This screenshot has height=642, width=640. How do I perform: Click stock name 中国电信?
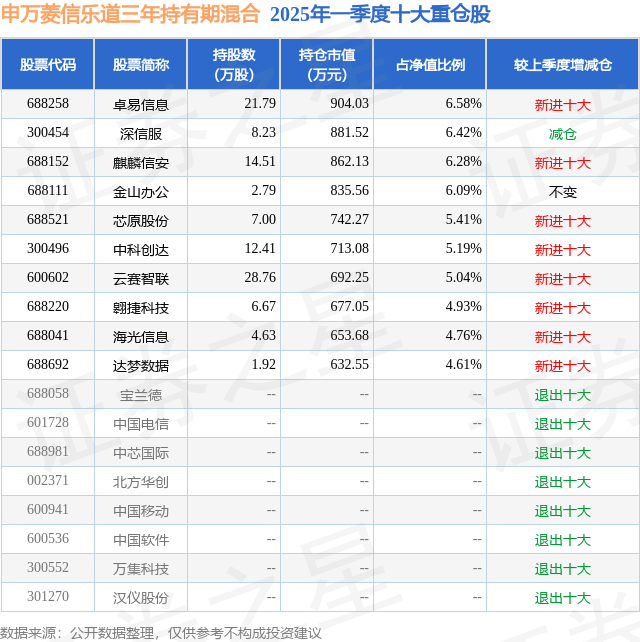[x=141, y=425]
